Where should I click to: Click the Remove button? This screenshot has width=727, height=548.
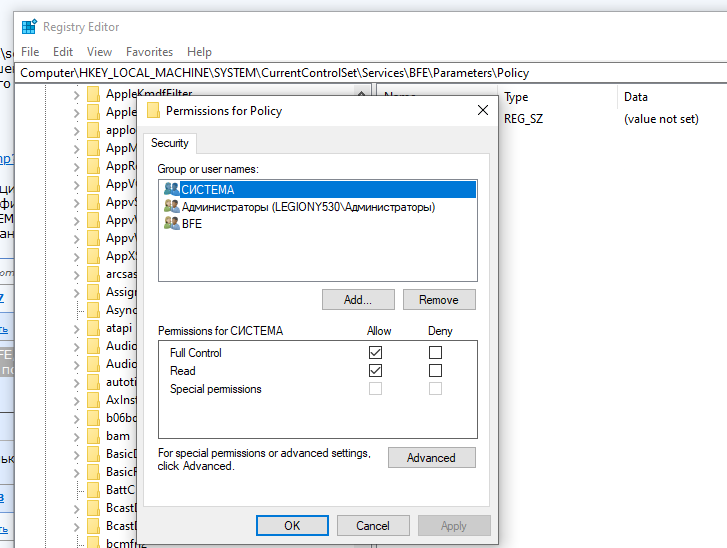[x=439, y=299]
